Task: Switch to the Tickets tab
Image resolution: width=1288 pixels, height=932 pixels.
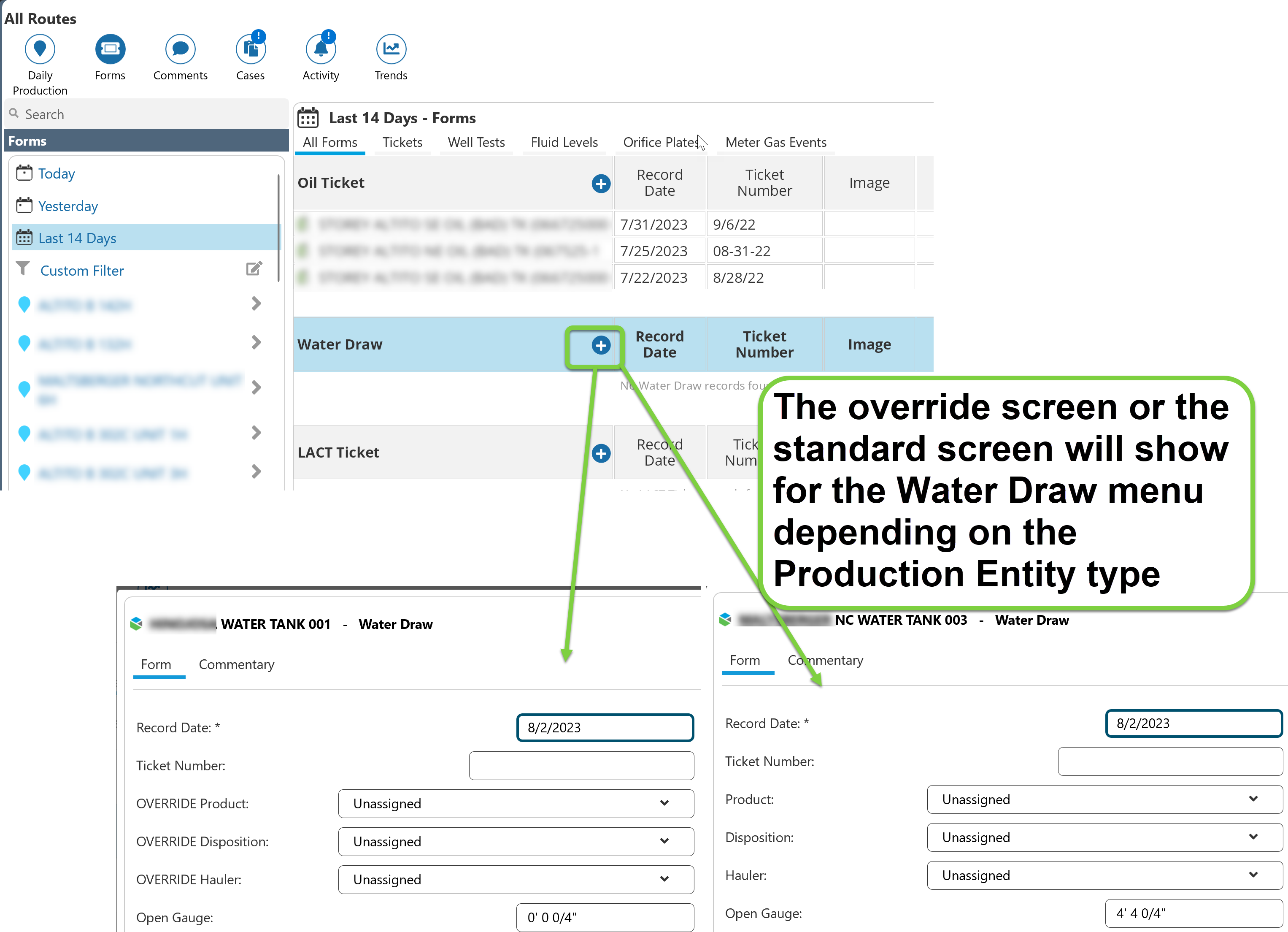Action: point(402,142)
